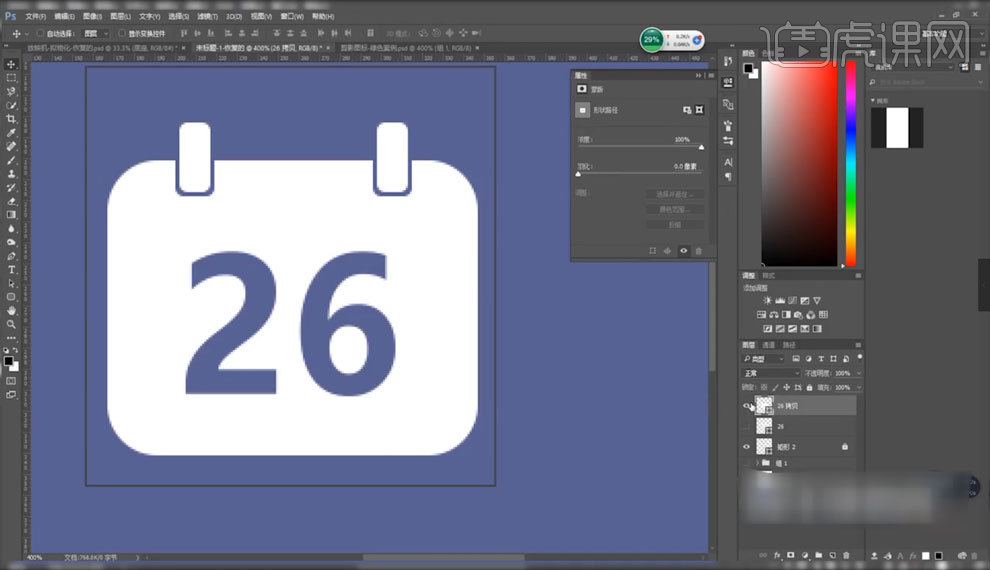Adjust the density slider at 100%
This screenshot has height=570, width=990.
[701, 147]
